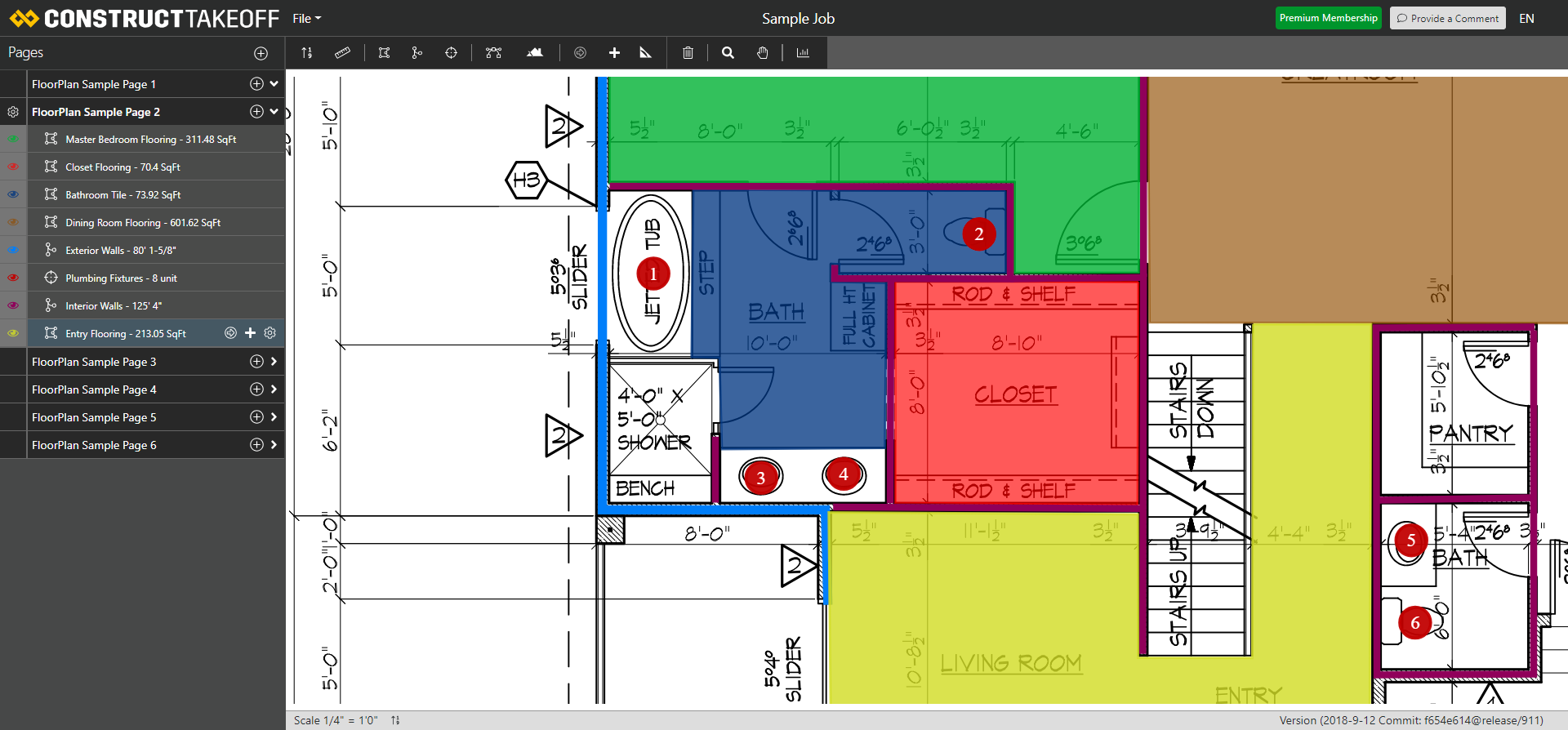Toggle visibility of Exterior Walls
The width and height of the screenshot is (1568, 730).
pos(13,251)
